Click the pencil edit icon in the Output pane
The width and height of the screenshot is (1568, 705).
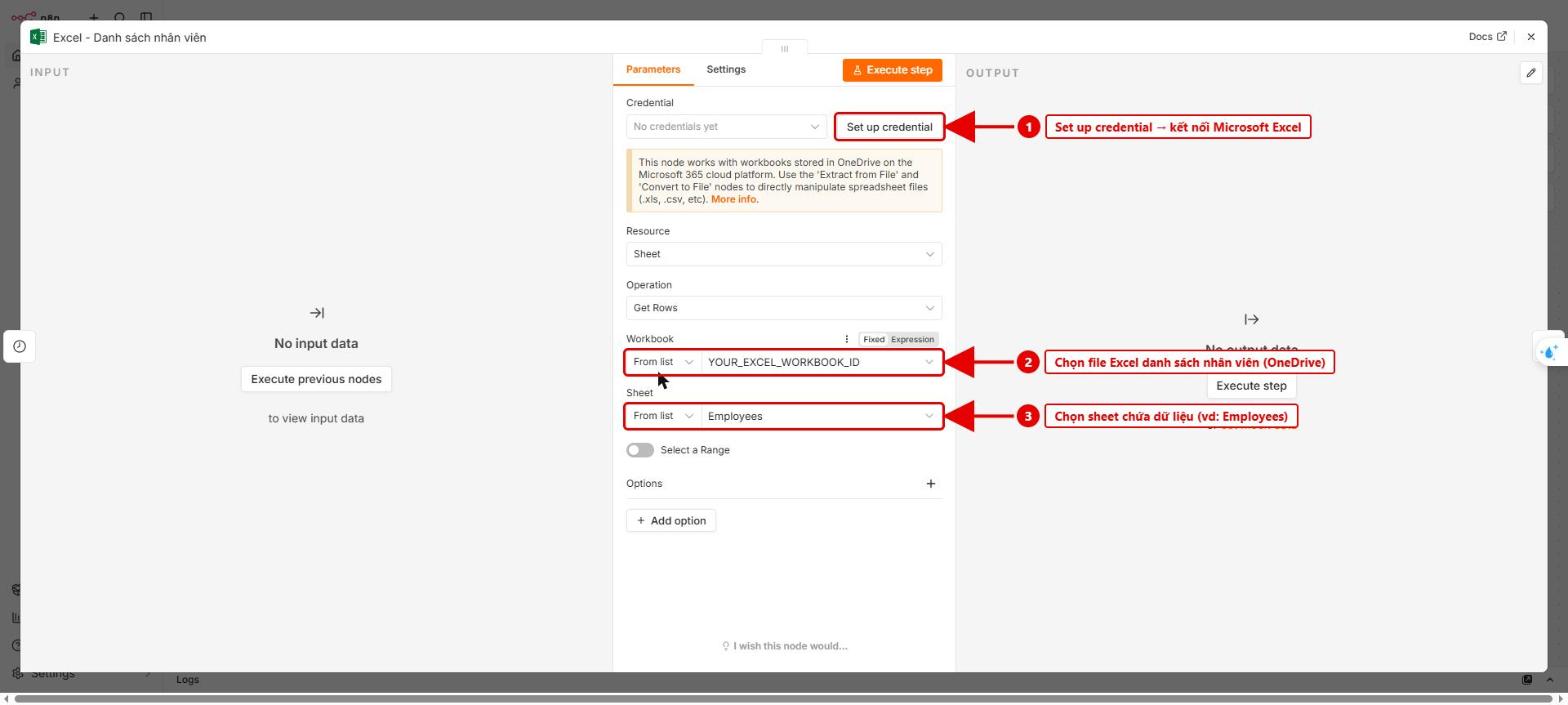[x=1530, y=73]
